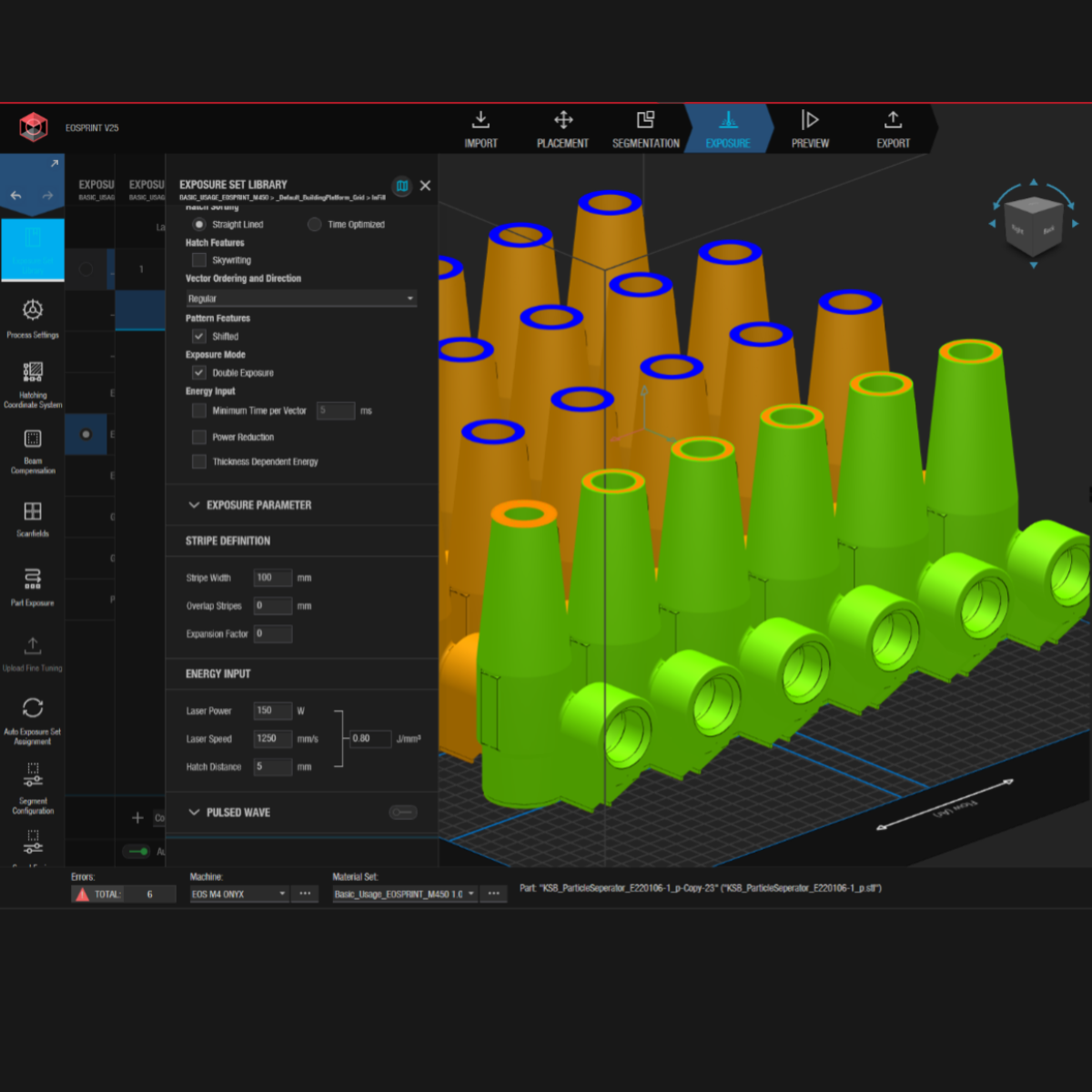Screen dimensions: 1092x1092
Task: Select Time Optimized hatch sorting
Action: click(x=314, y=224)
